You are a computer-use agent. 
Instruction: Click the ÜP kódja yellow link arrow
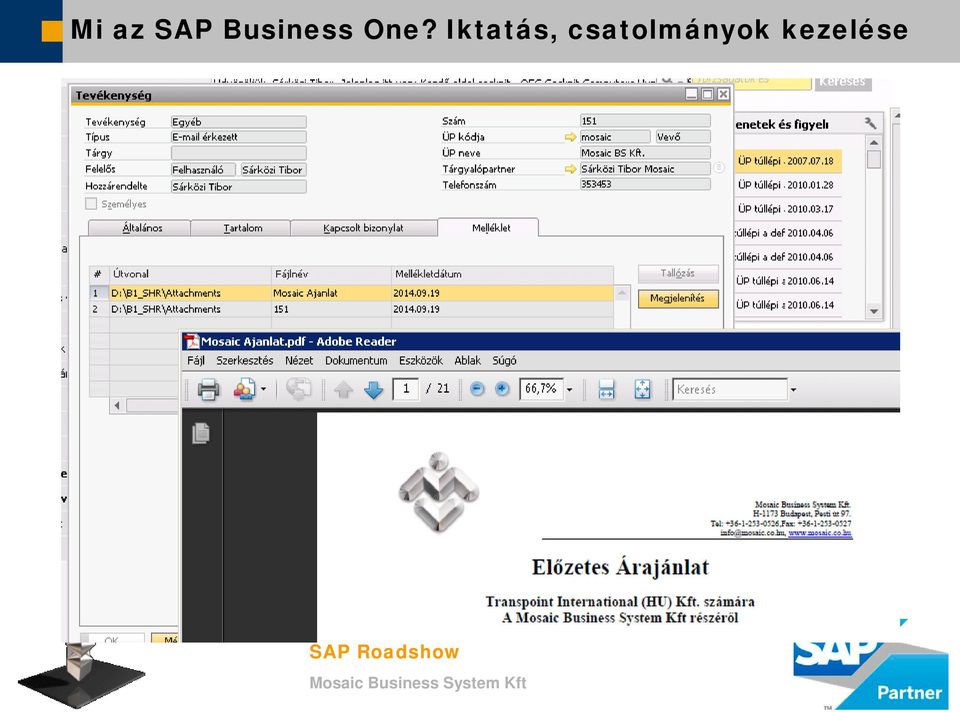571,137
